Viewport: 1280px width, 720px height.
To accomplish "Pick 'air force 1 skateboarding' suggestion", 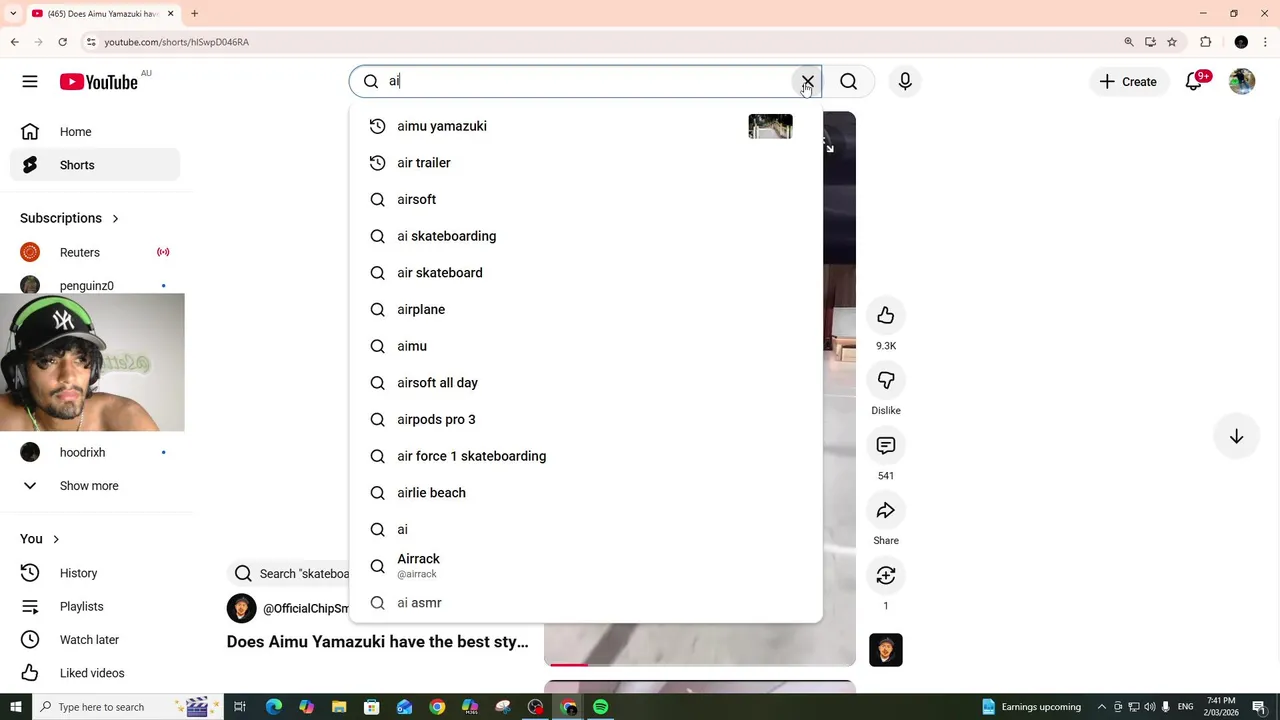I will (x=586, y=456).
